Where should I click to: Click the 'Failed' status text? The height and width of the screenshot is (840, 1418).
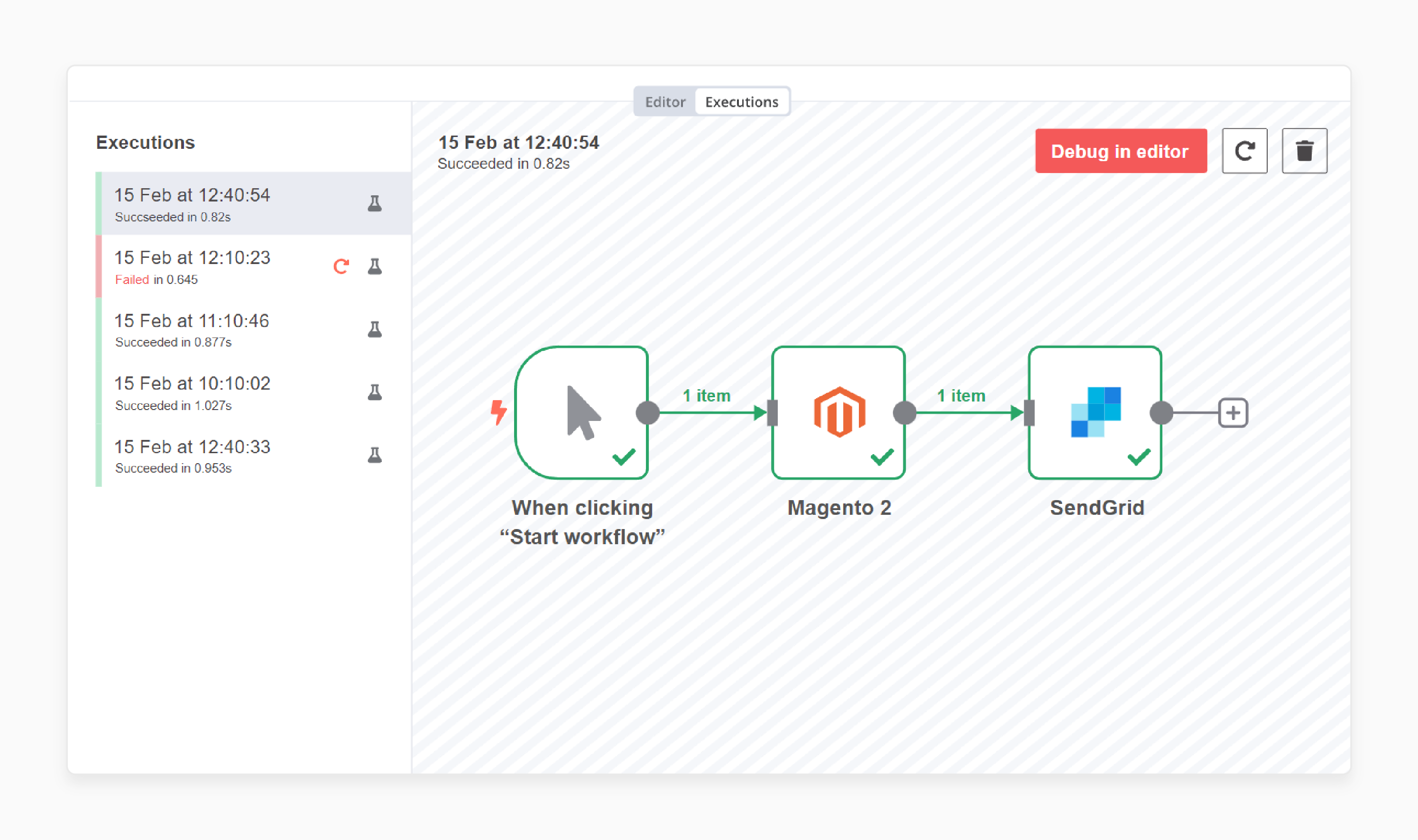point(132,280)
